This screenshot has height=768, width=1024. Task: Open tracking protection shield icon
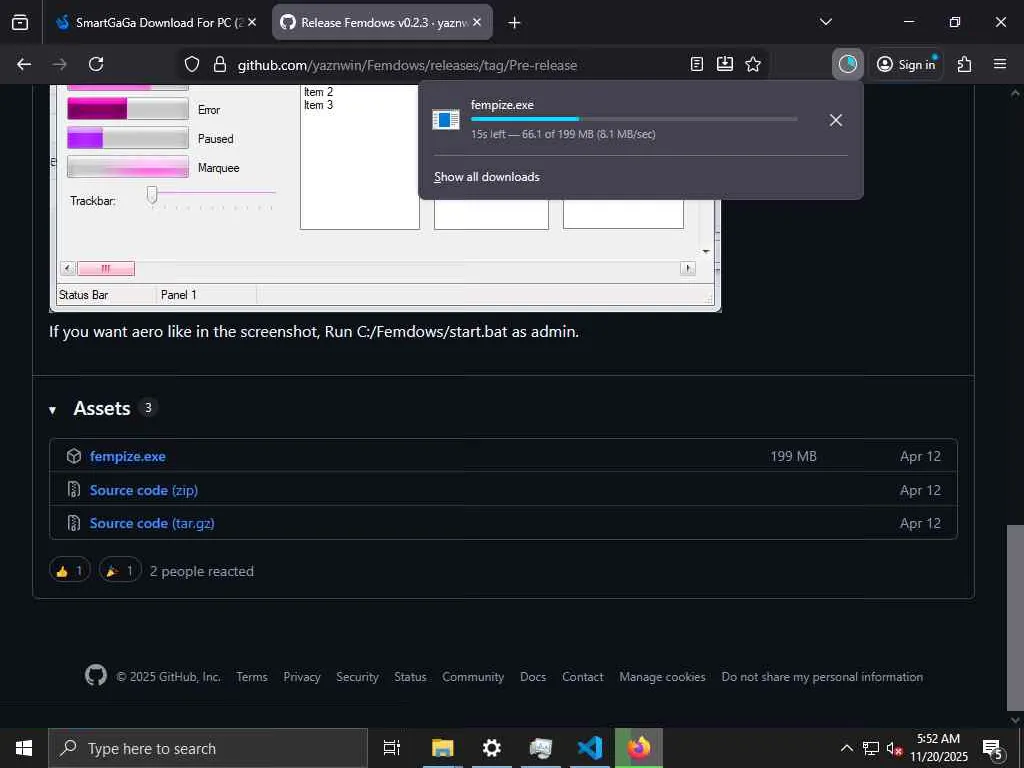(191, 64)
